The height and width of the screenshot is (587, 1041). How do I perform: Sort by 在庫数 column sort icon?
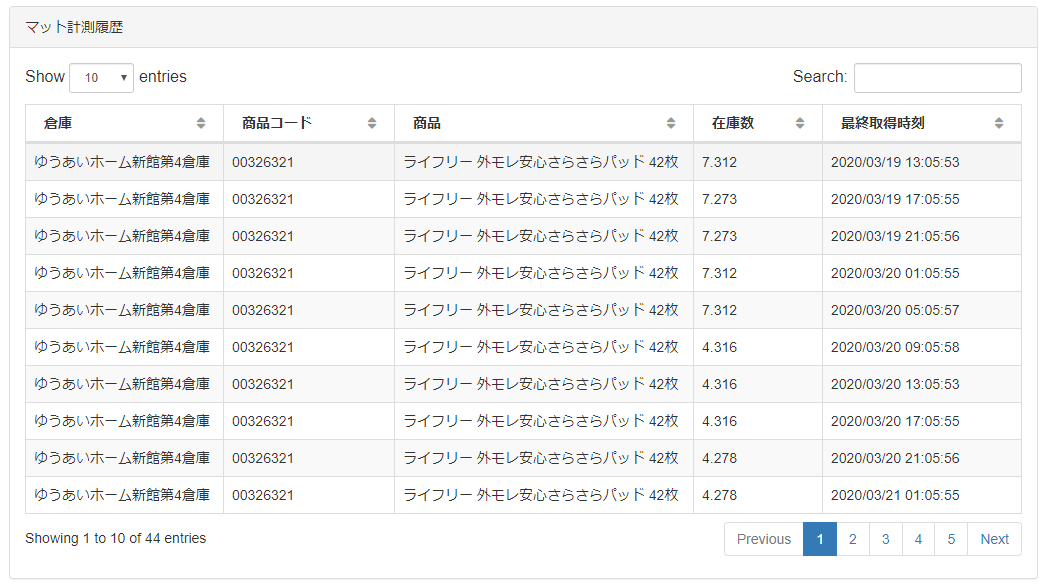coord(799,123)
